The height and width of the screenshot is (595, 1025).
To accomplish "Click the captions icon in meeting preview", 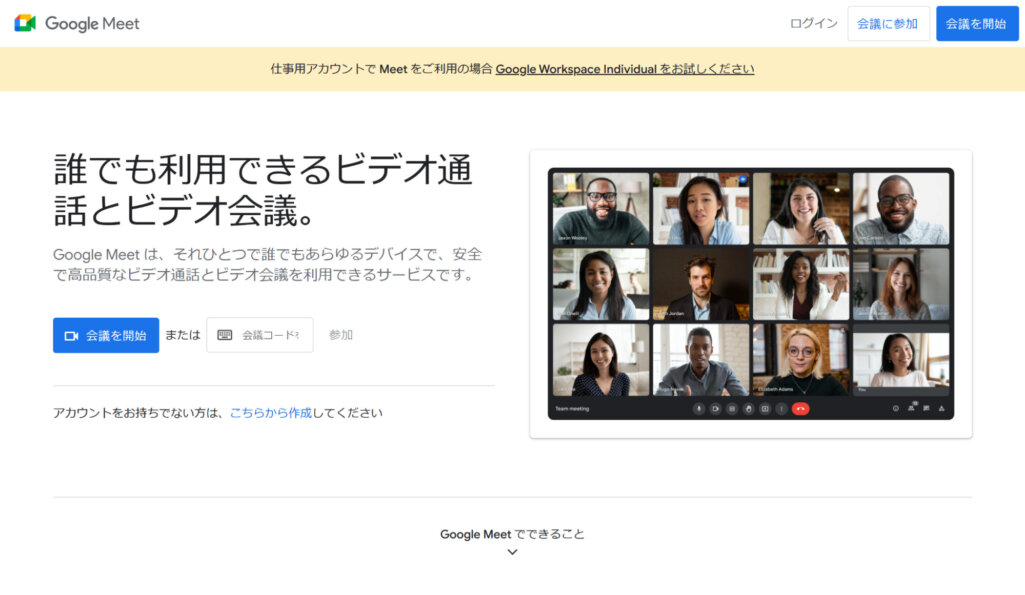I will click(732, 409).
